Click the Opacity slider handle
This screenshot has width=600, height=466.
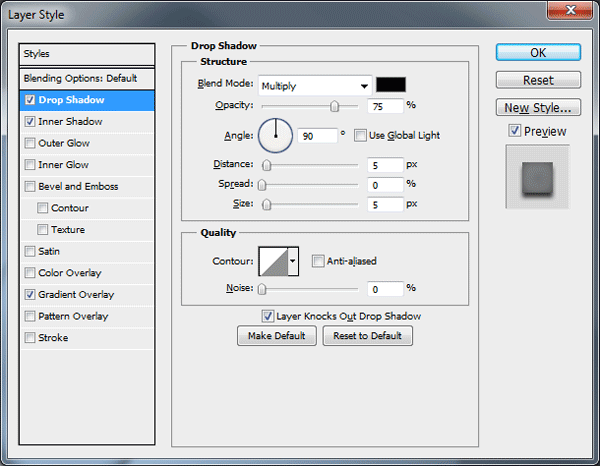pyautogui.click(x=334, y=106)
